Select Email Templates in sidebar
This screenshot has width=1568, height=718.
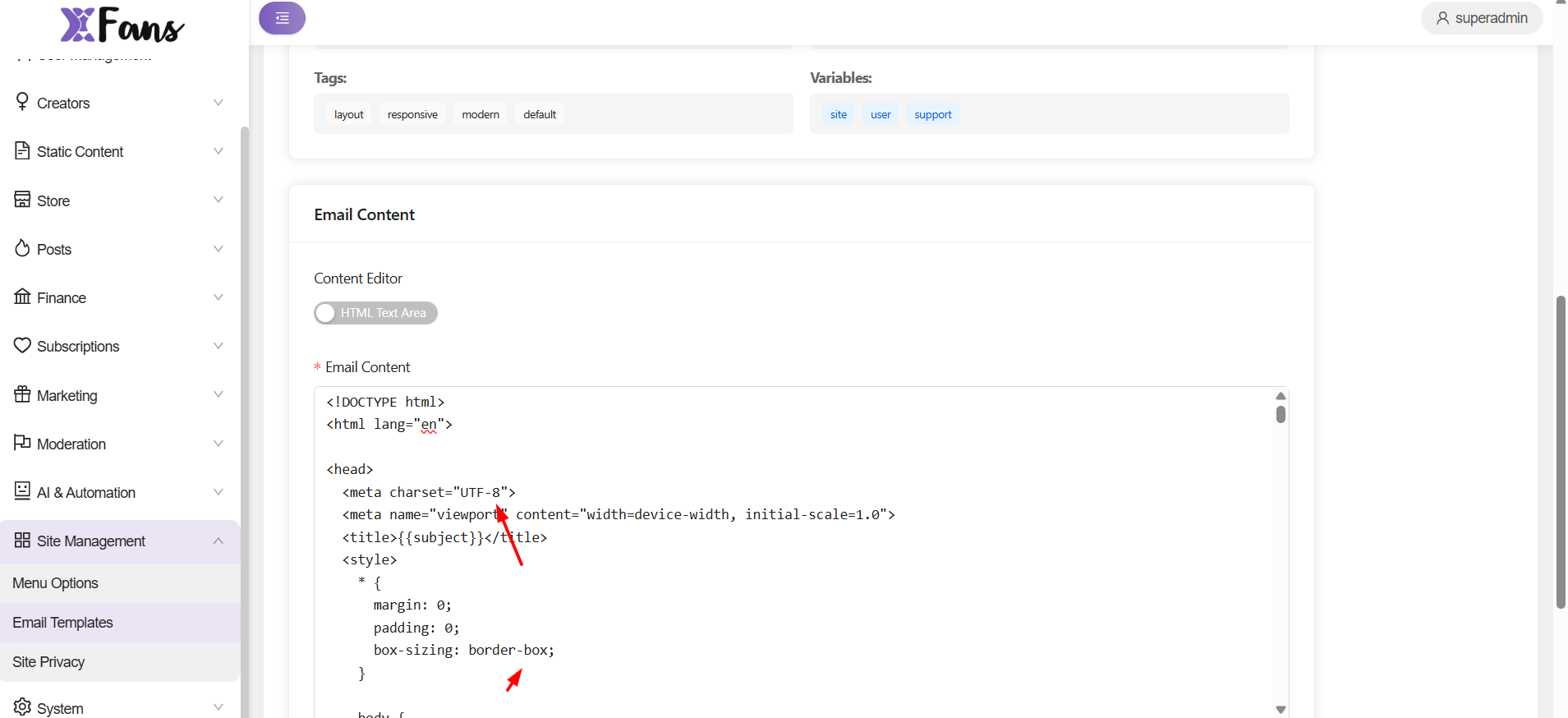(x=63, y=623)
